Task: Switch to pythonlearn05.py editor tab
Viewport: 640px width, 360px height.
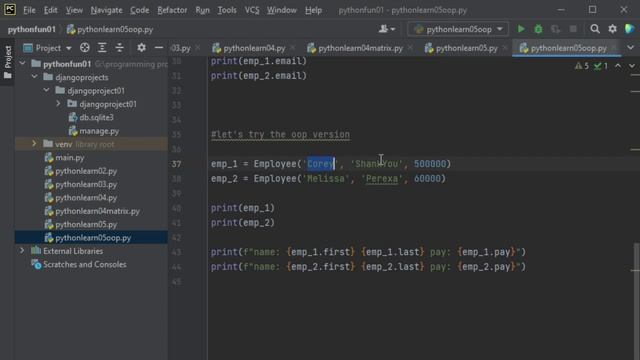Action: coord(466,48)
